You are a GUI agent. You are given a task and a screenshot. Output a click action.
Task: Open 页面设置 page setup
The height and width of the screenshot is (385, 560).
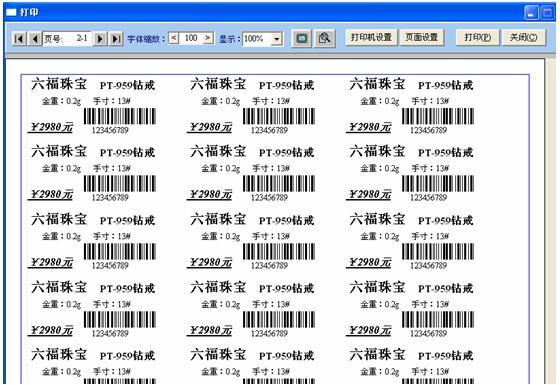pos(422,37)
